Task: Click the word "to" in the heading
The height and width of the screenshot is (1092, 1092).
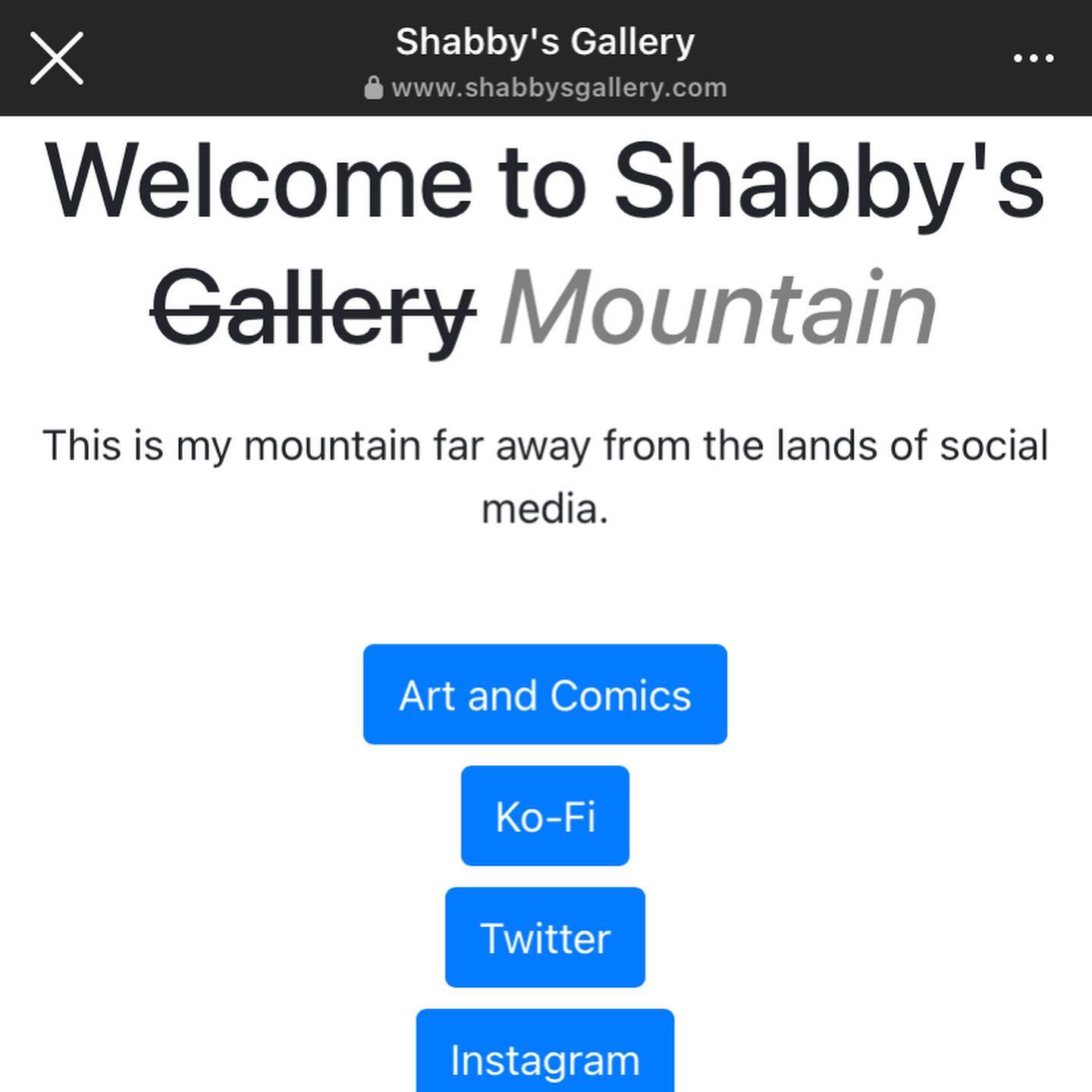Action: [543, 182]
